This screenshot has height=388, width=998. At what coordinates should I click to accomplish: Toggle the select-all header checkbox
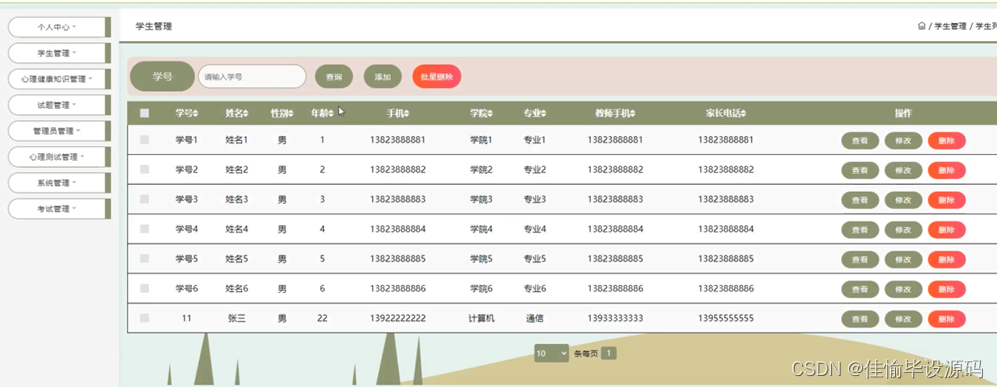pos(144,113)
